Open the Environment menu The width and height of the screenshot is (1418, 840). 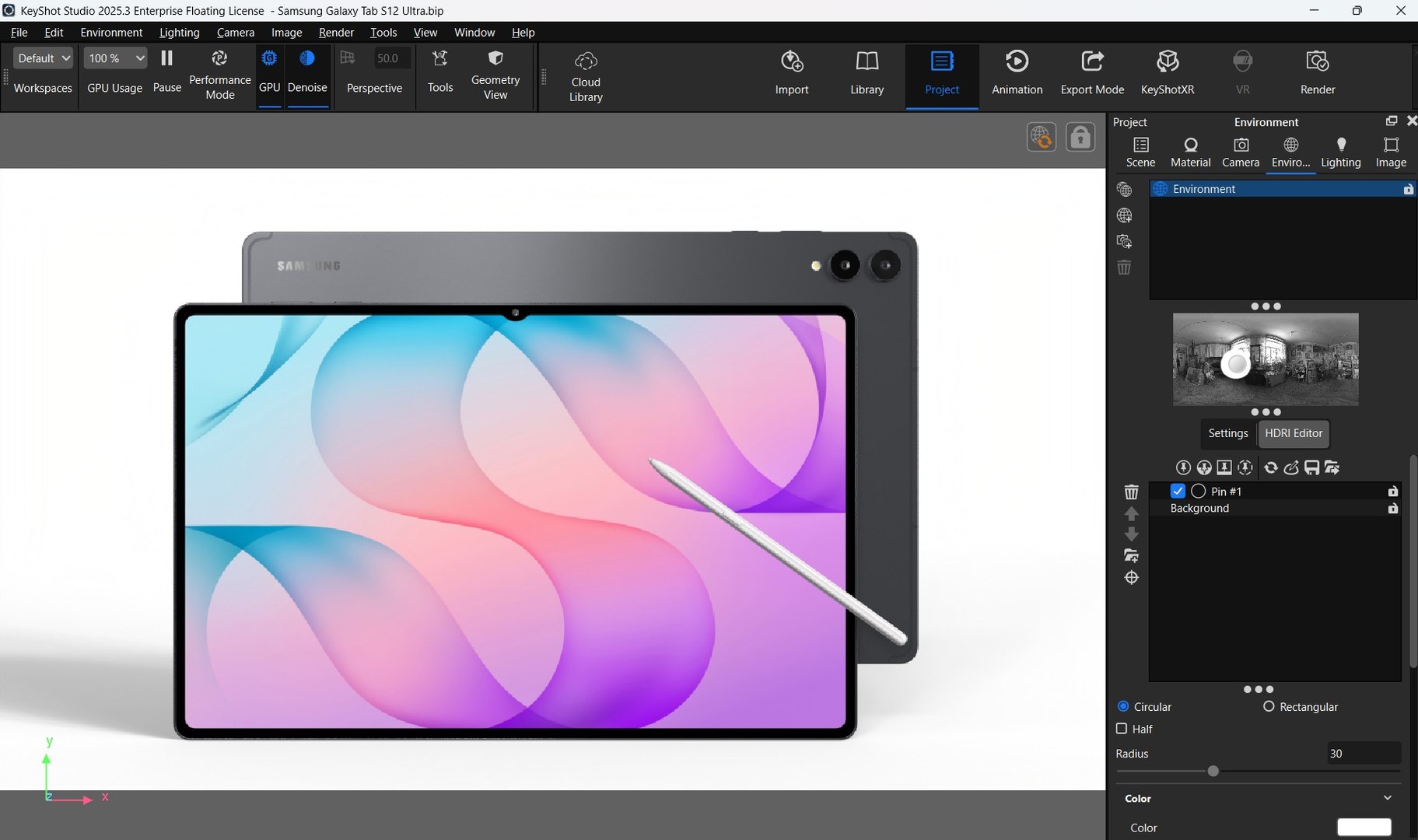coord(111,33)
